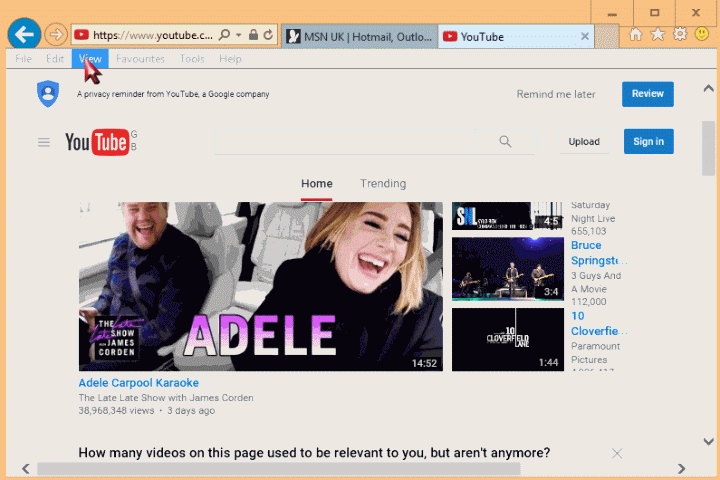
Task: Click the vertical scrollbar thumb
Action: point(709,148)
